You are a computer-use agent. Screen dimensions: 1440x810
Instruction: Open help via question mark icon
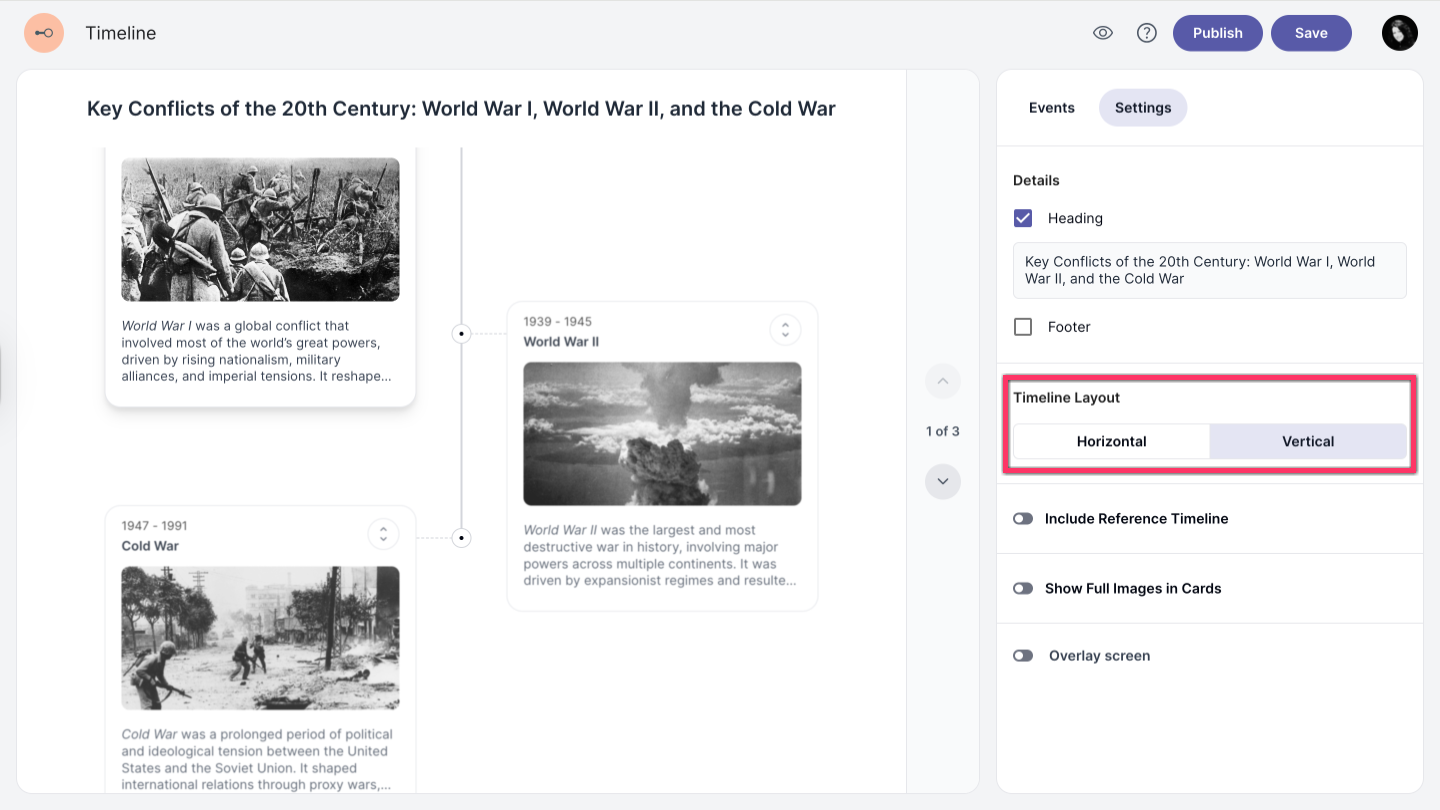[x=1147, y=33]
